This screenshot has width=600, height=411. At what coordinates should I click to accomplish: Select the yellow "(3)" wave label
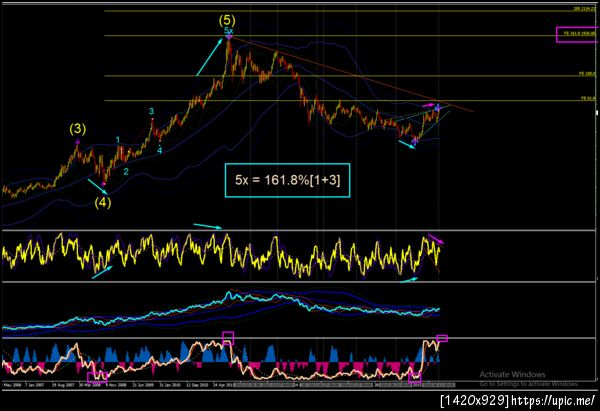[x=78, y=129]
